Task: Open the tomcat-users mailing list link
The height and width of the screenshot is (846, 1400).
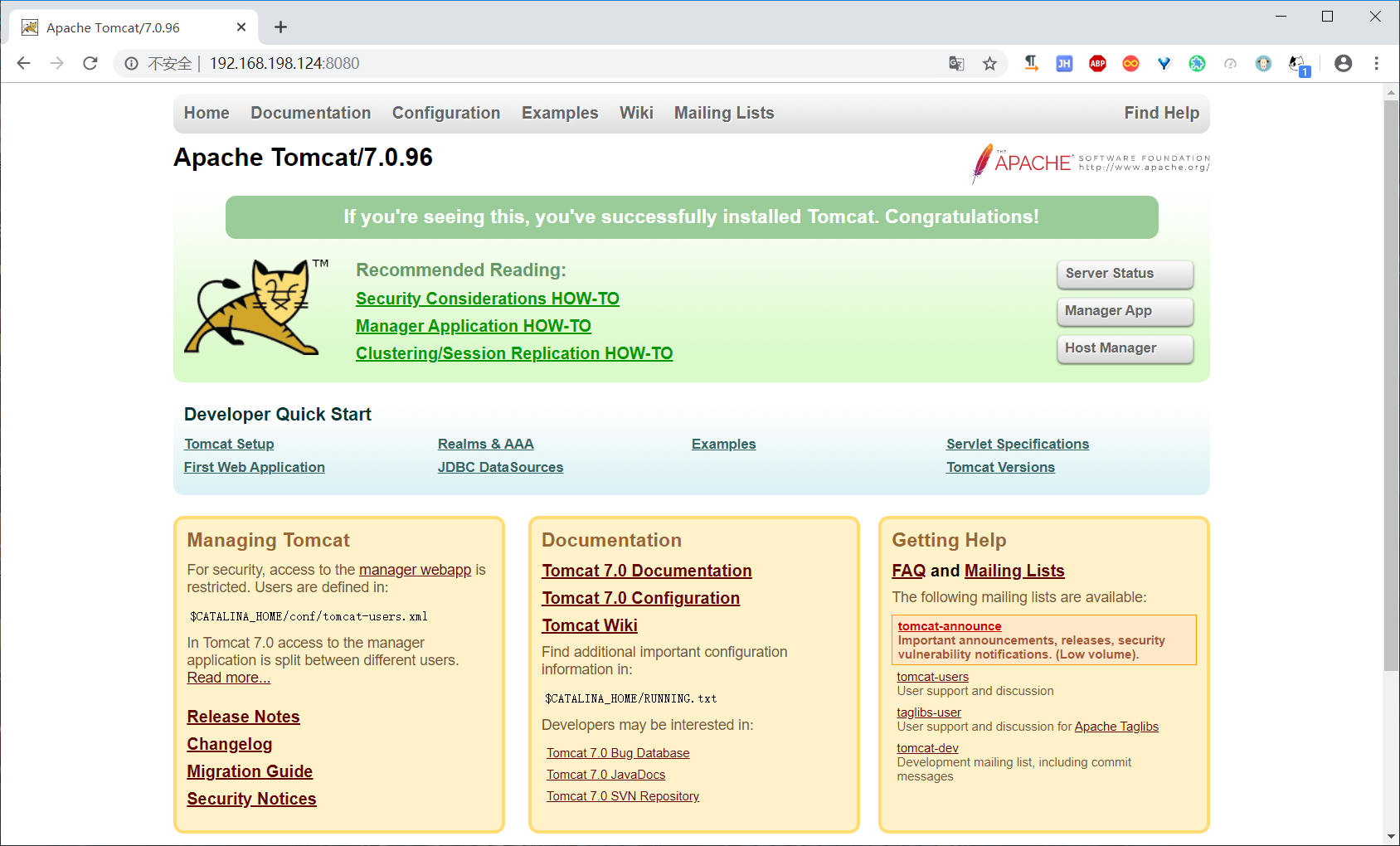Action: tap(932, 677)
